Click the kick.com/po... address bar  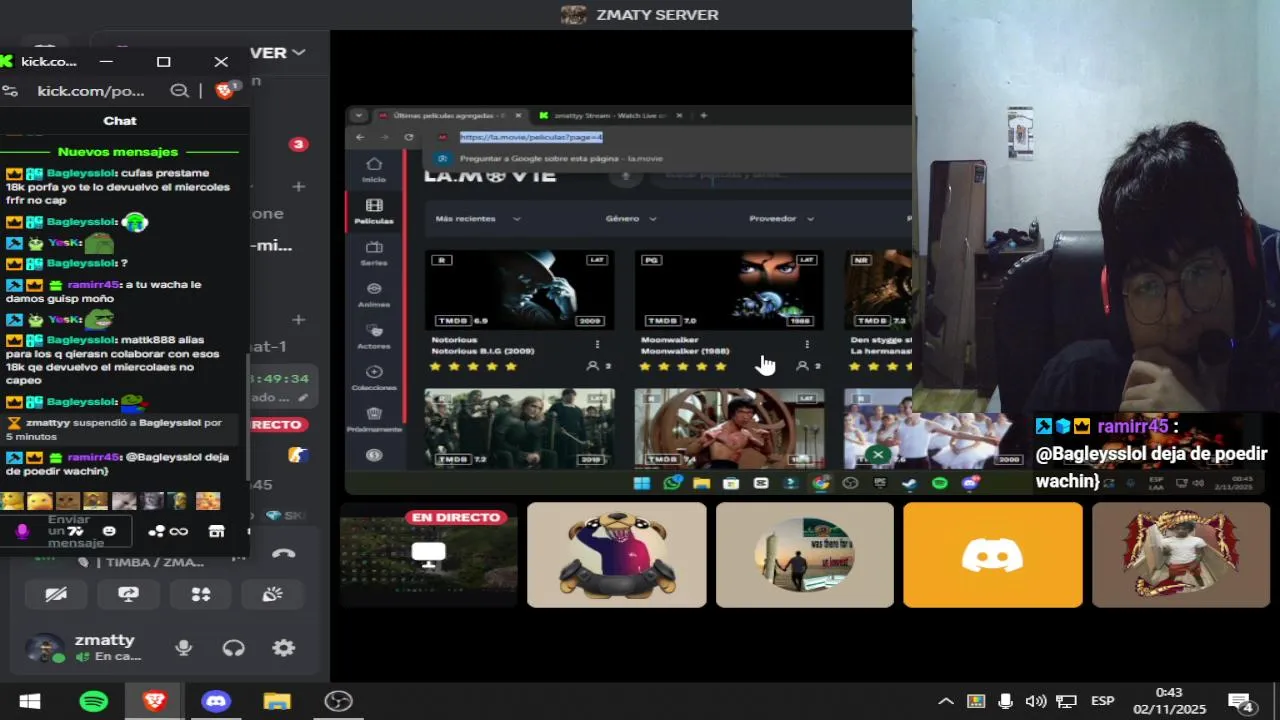tap(91, 91)
